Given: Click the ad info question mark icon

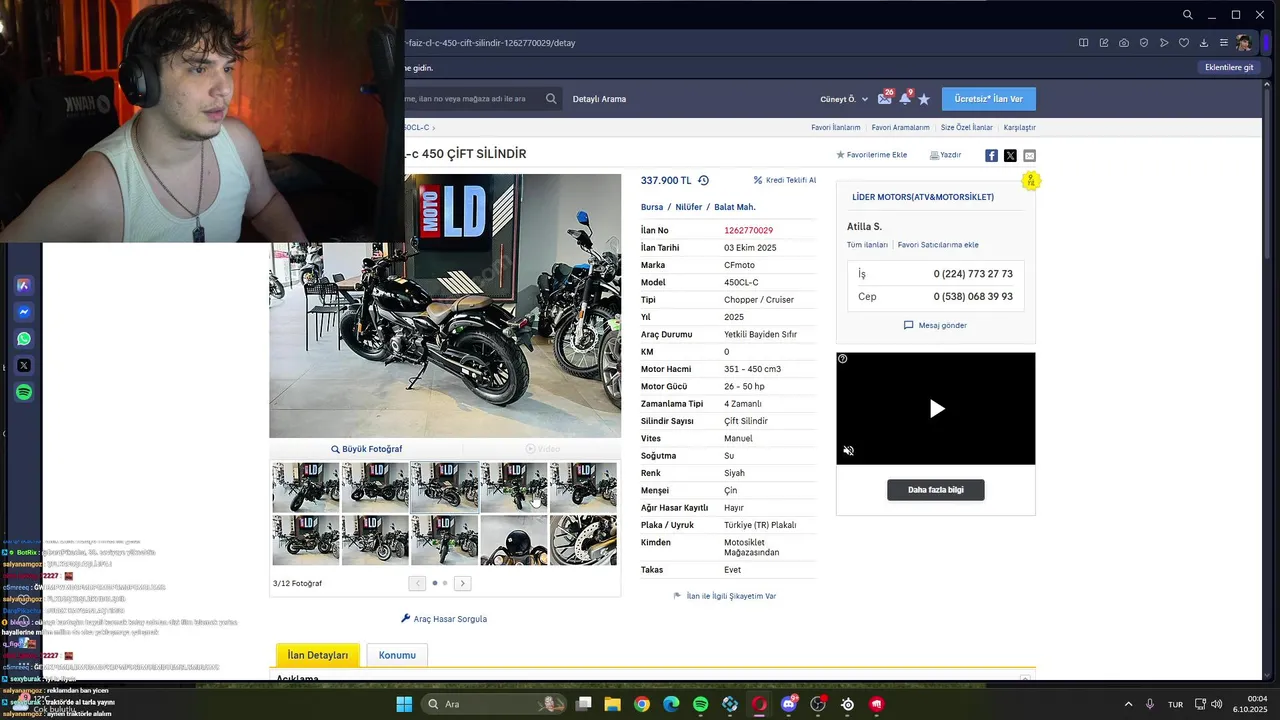Looking at the screenshot, I should coord(843,359).
